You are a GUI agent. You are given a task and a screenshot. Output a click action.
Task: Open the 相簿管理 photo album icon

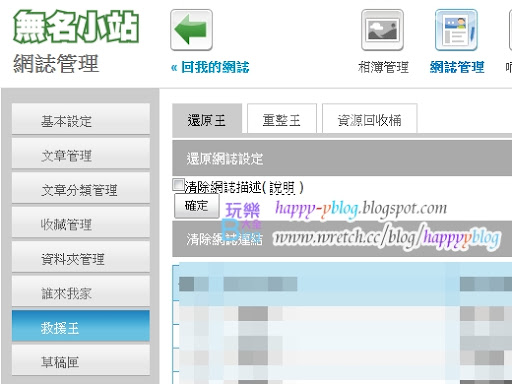point(382,30)
